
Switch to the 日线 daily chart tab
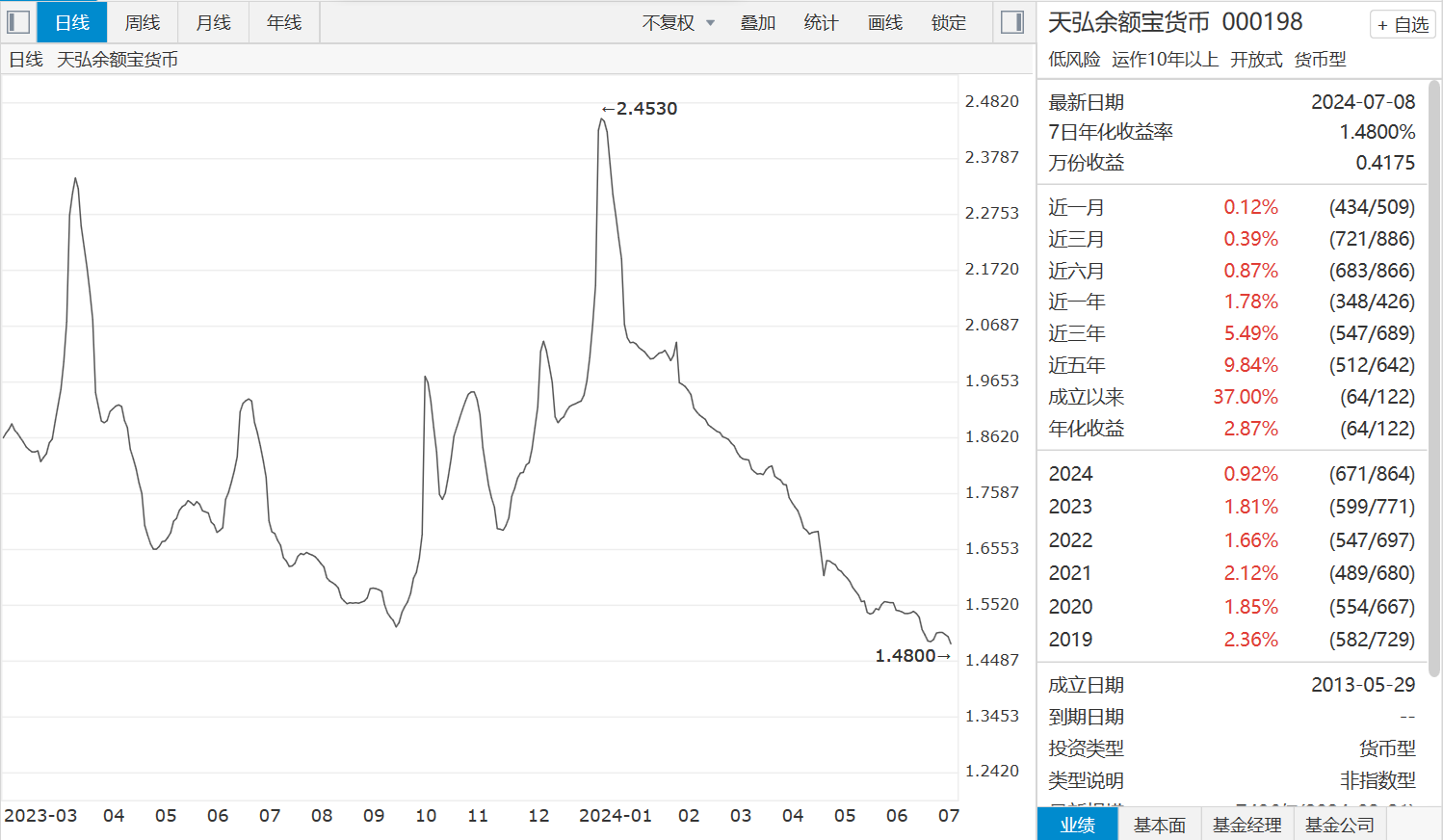[x=72, y=22]
